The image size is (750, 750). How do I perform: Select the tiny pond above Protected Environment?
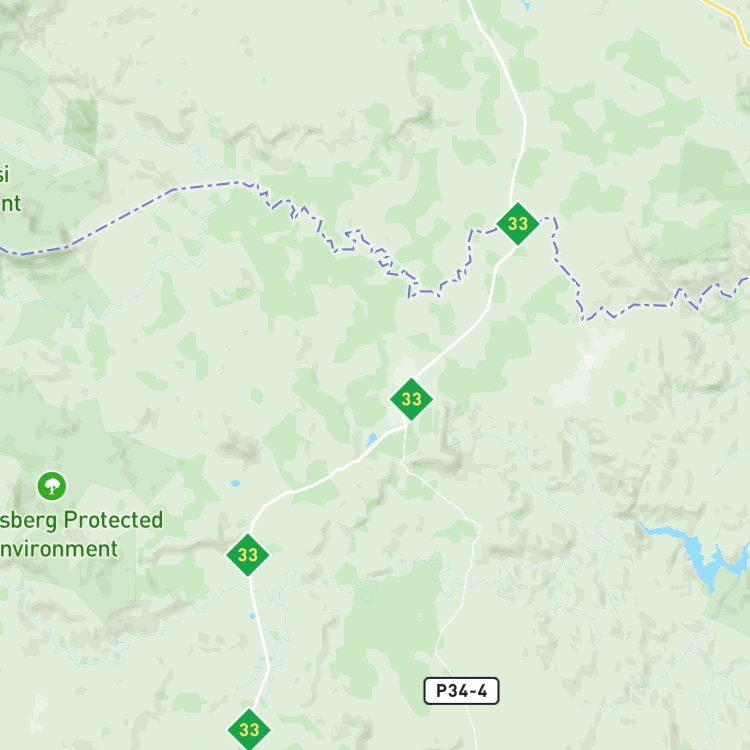235,483
